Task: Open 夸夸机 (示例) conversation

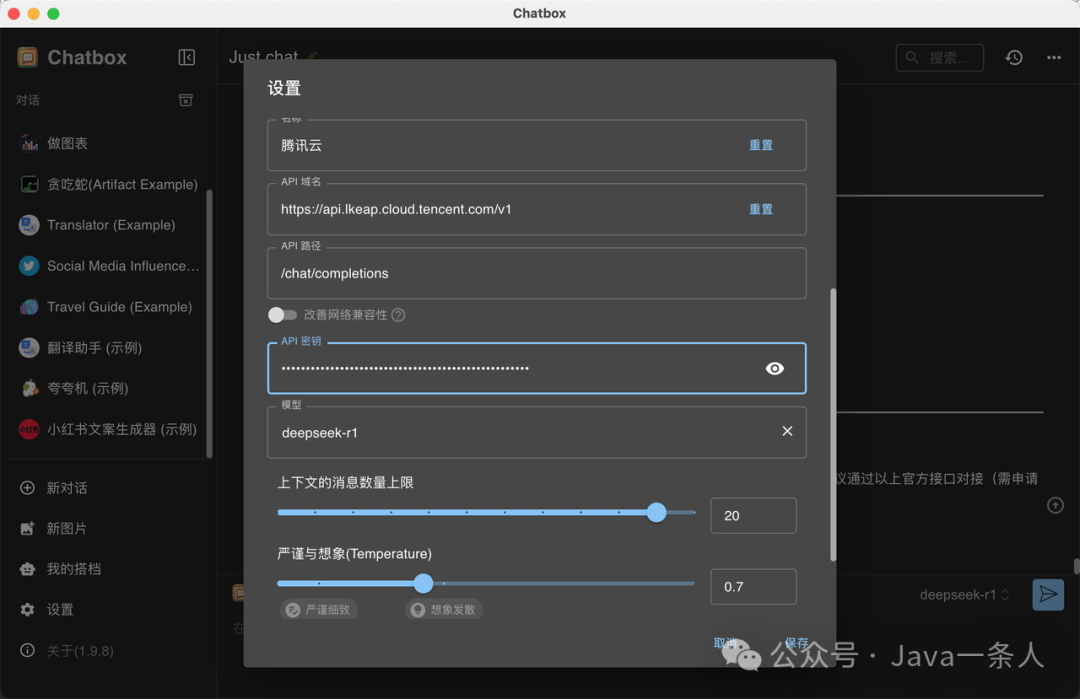Action: (x=110, y=388)
